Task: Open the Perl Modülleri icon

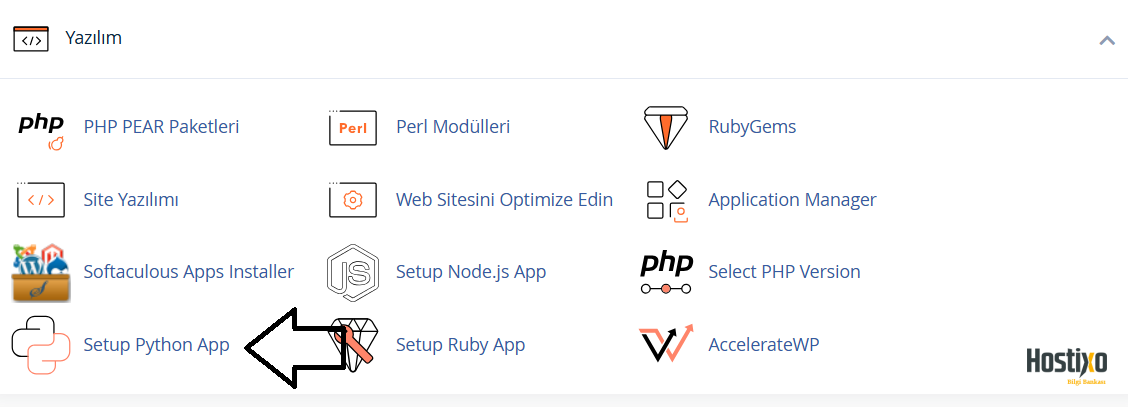Action: pyautogui.click(x=352, y=128)
